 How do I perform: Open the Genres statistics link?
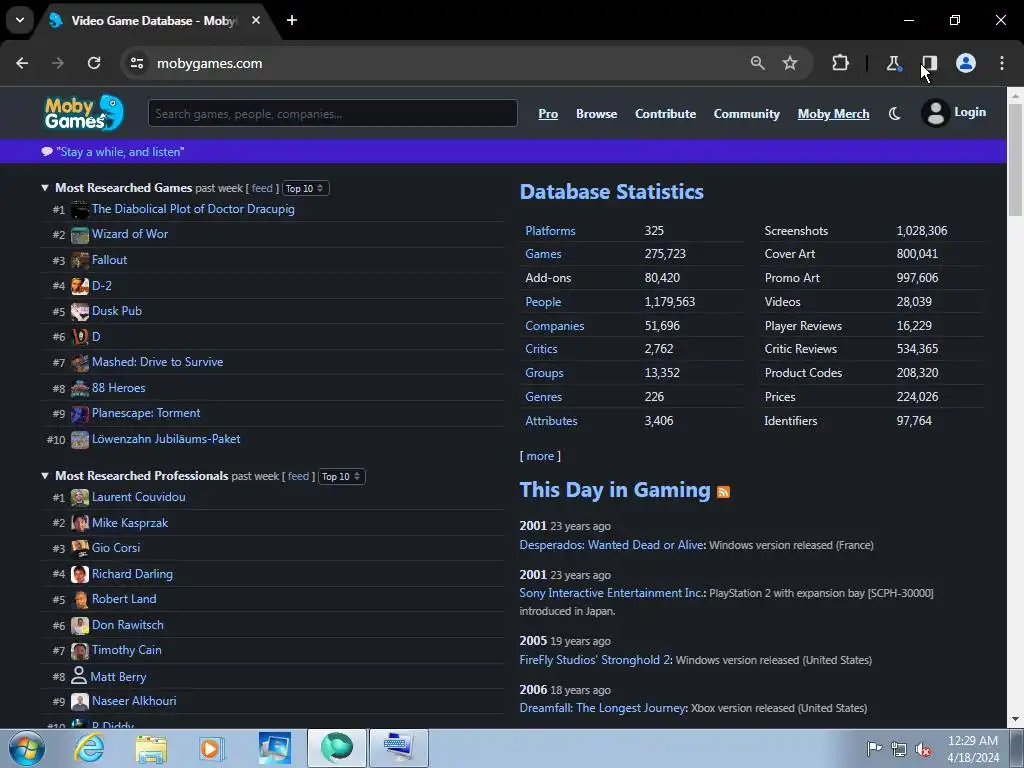(543, 396)
